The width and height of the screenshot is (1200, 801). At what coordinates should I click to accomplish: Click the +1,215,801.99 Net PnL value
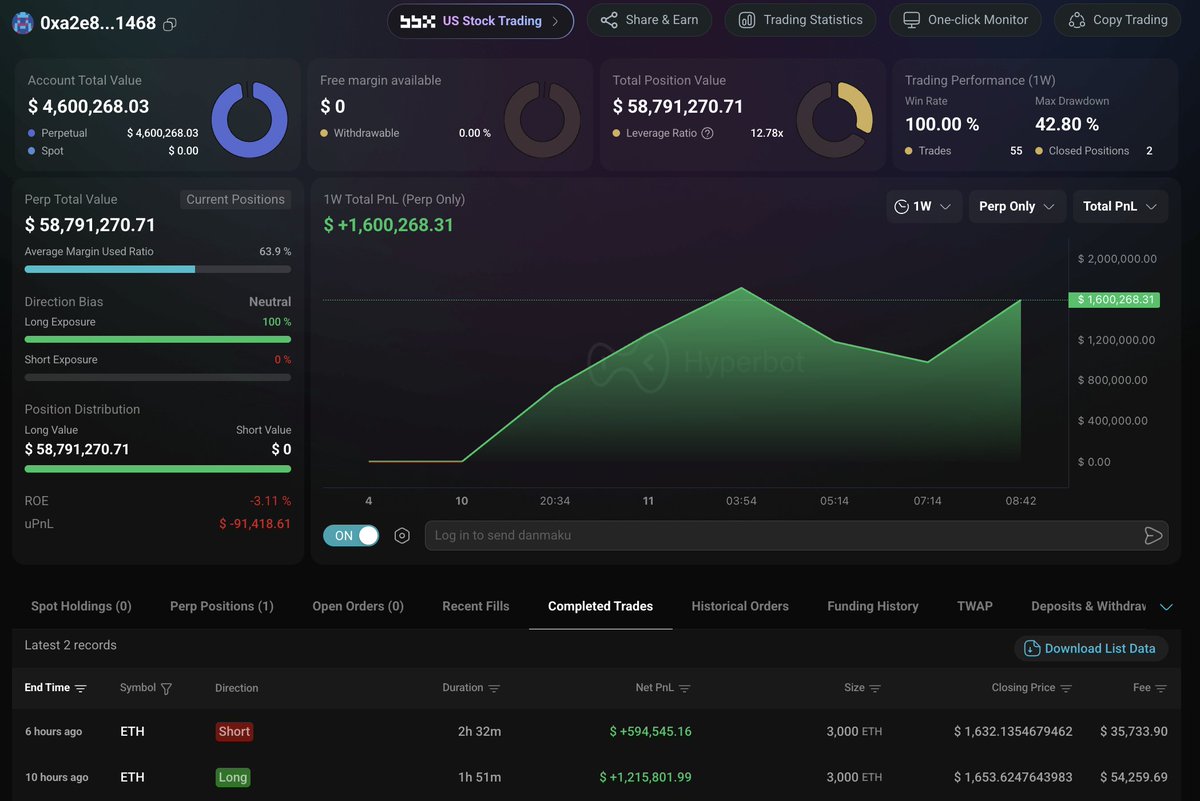[x=645, y=777]
